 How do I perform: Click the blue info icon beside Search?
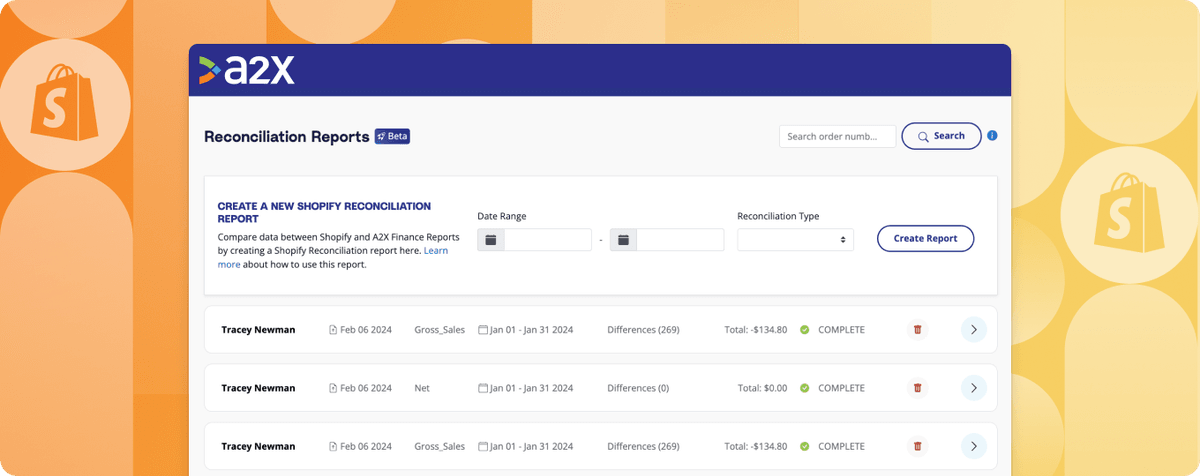pos(992,136)
